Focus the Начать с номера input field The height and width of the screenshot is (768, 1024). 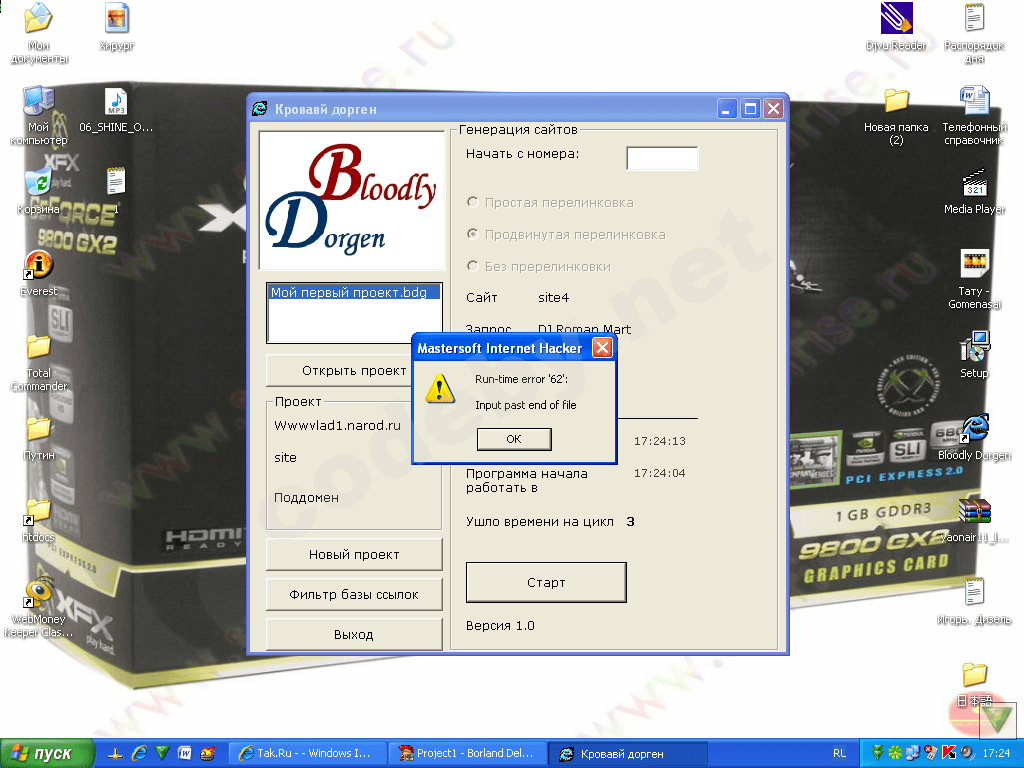point(662,158)
